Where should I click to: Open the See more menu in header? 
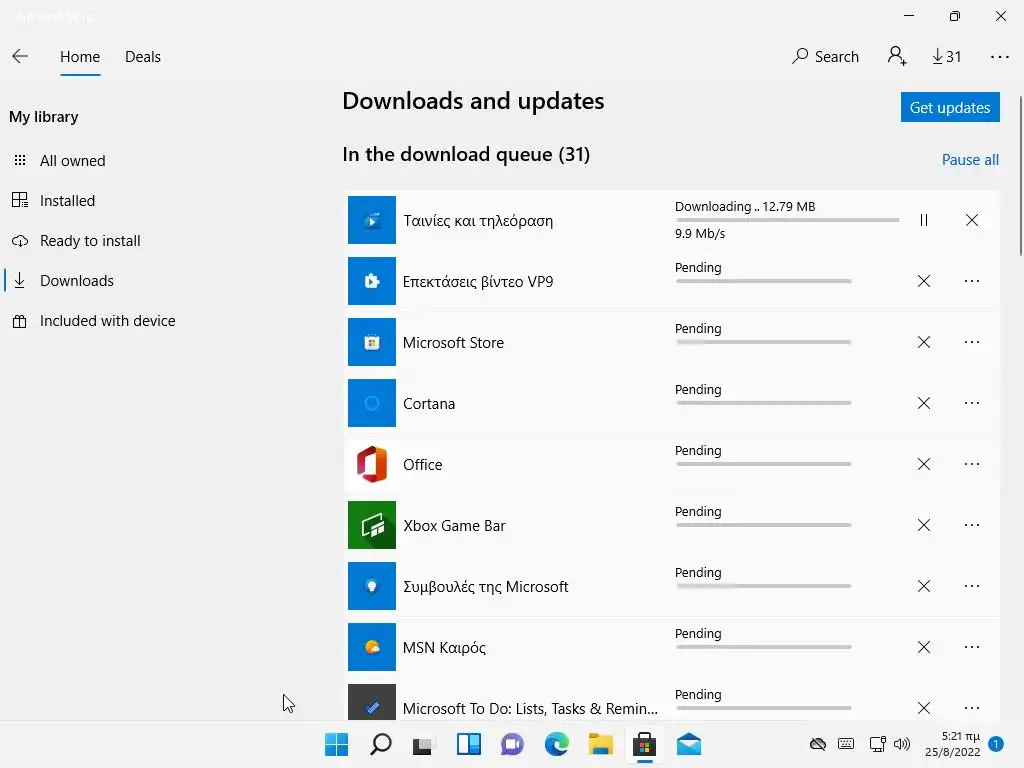(999, 57)
